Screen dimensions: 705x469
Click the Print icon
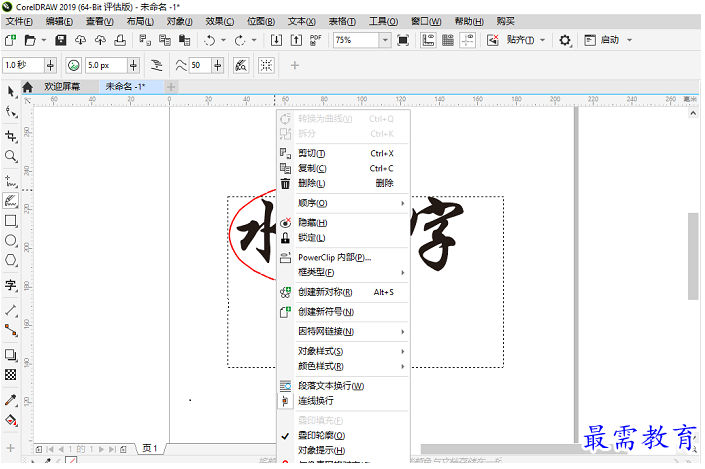(x=120, y=40)
